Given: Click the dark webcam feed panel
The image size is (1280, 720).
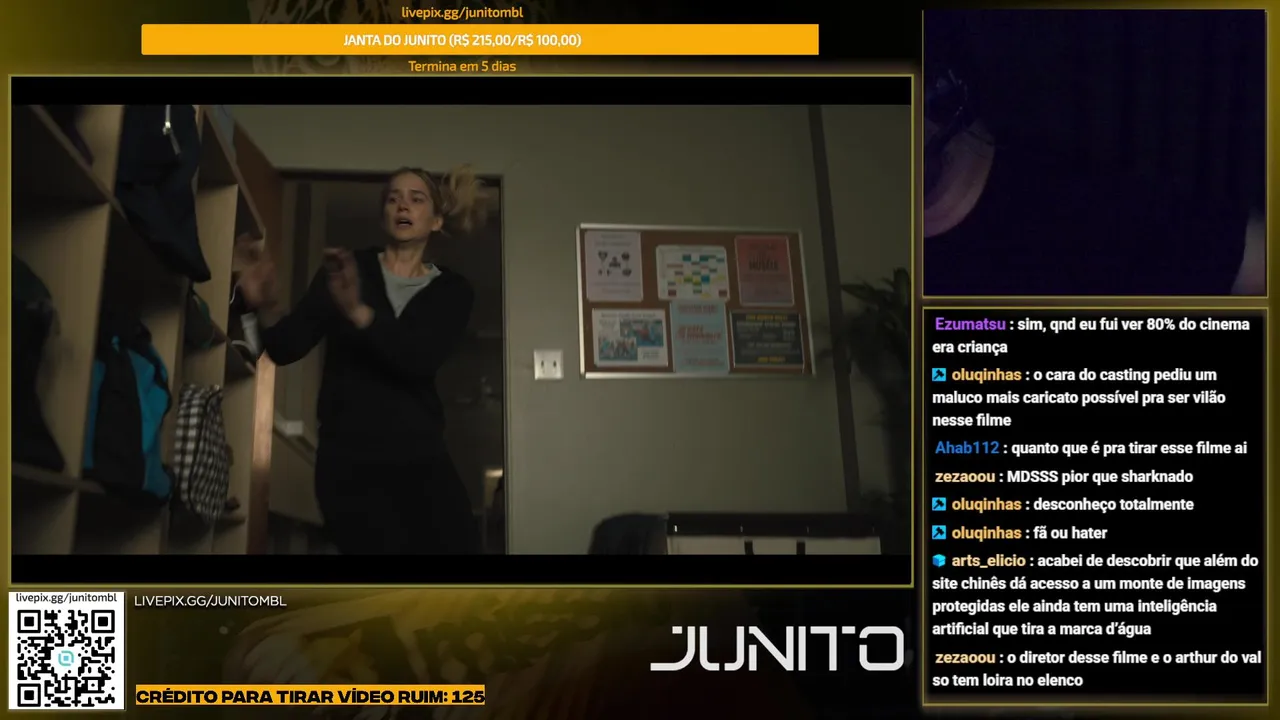Looking at the screenshot, I should click(x=1094, y=153).
